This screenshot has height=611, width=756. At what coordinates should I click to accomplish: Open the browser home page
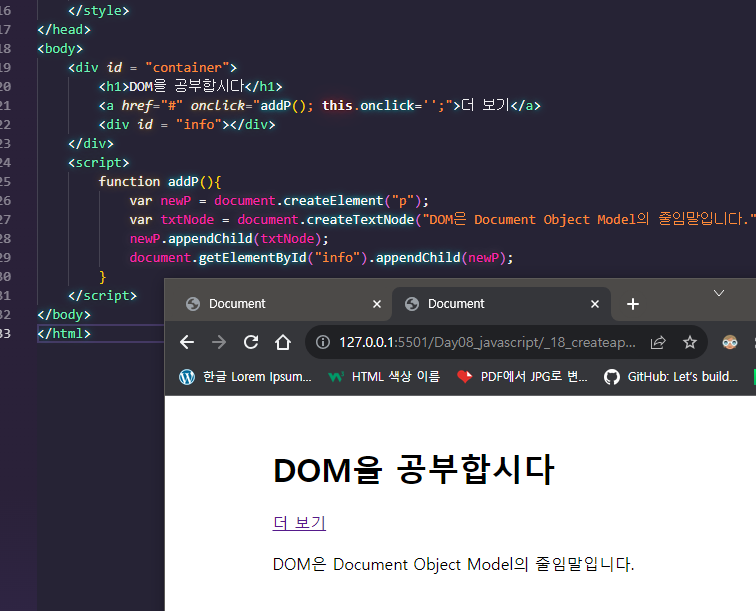coord(283,342)
